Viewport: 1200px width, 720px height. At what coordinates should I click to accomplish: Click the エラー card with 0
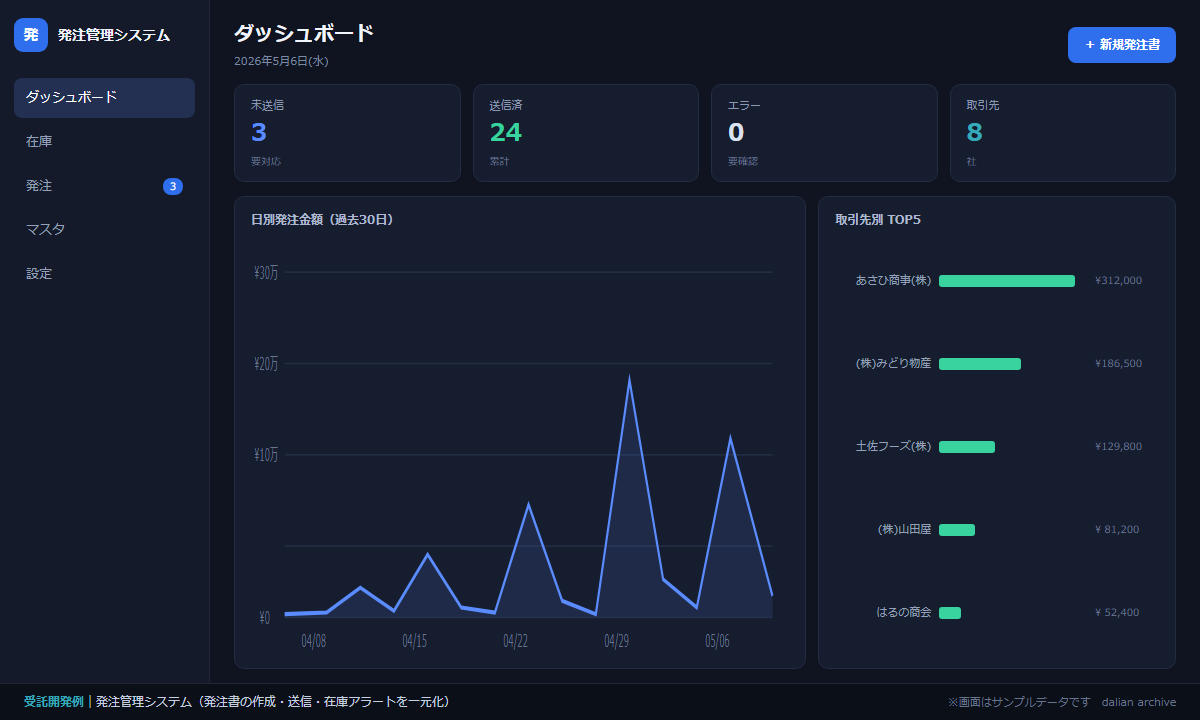click(x=824, y=133)
